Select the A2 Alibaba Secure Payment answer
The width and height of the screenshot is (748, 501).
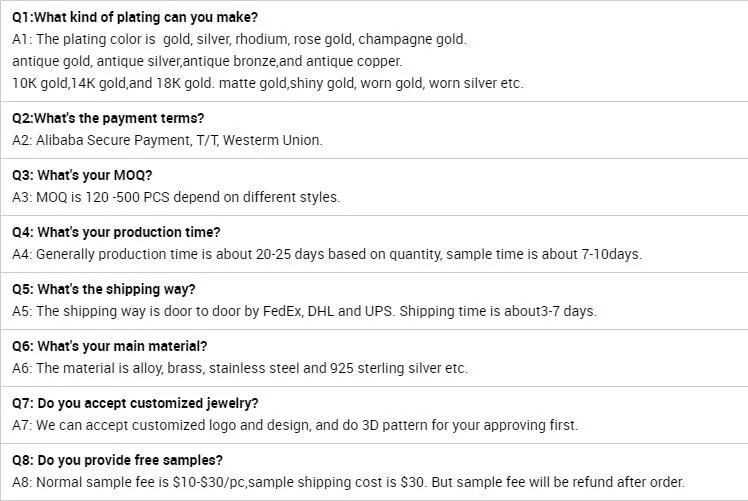tap(167, 140)
